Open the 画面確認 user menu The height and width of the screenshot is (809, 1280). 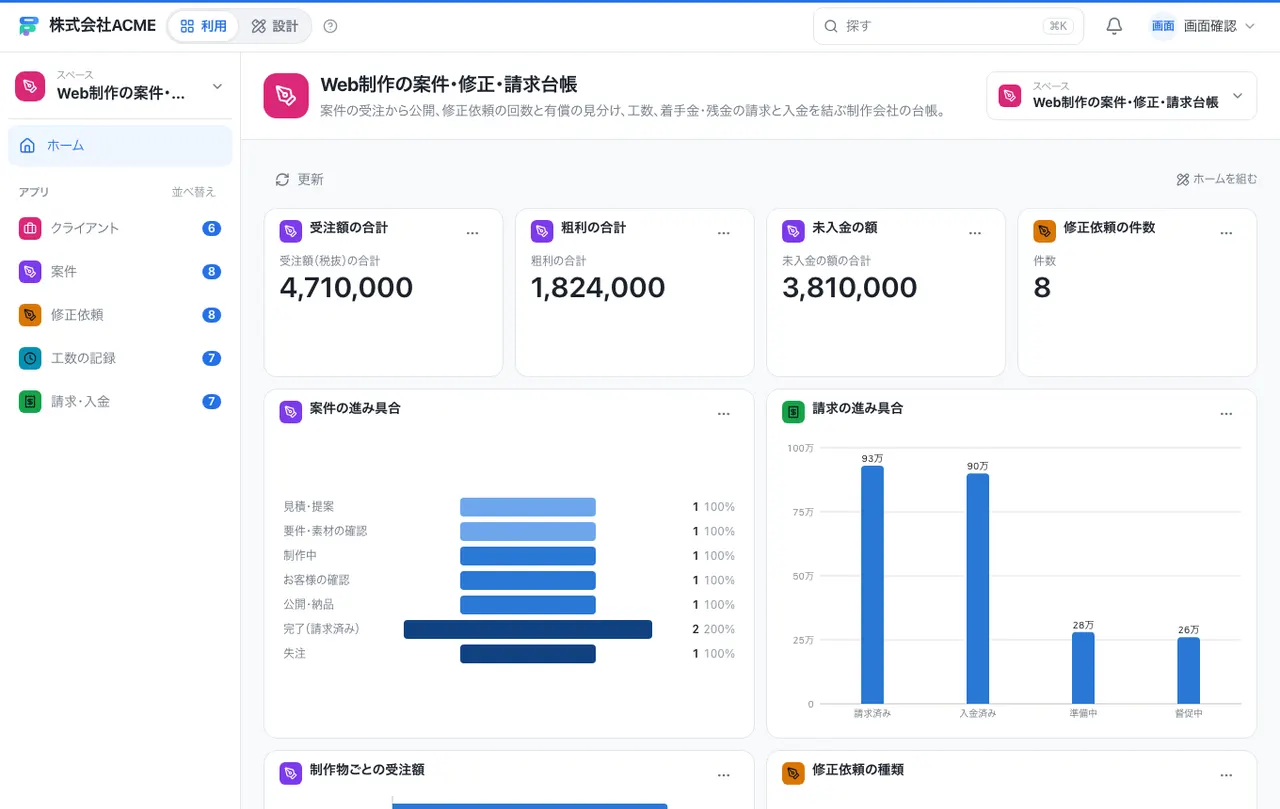pos(1202,26)
